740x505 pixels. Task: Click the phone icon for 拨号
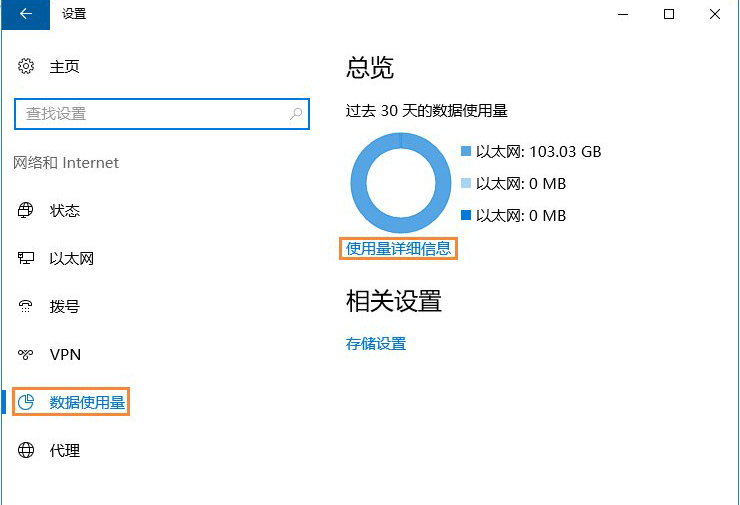[25, 306]
